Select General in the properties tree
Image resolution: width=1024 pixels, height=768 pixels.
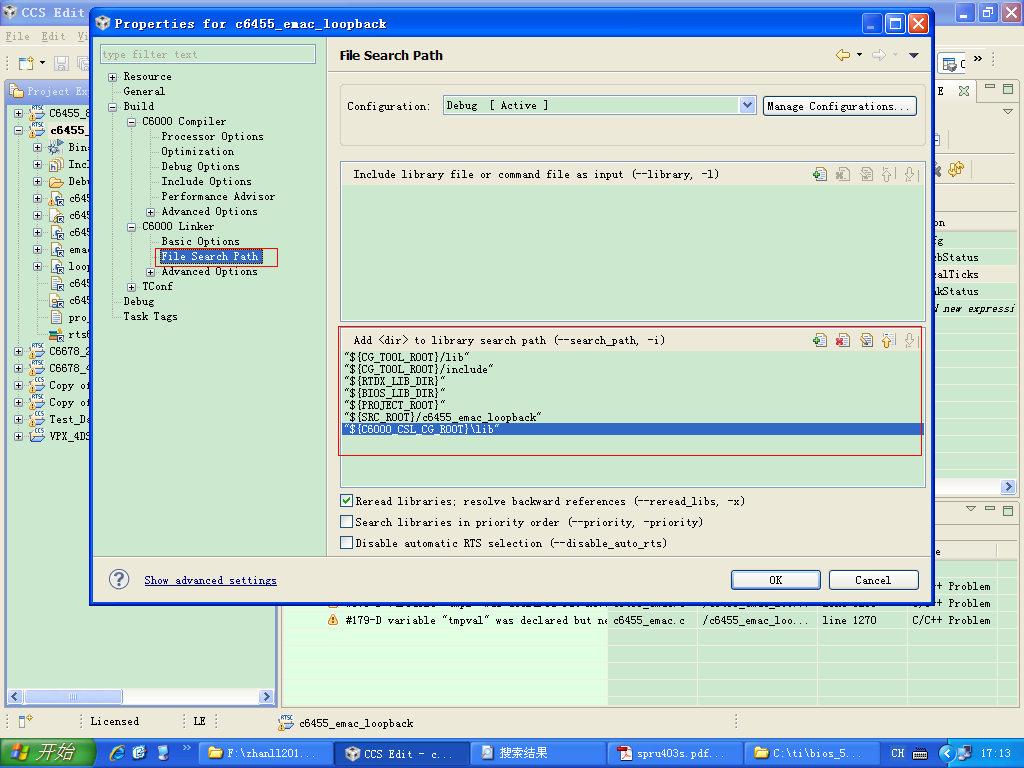144,91
